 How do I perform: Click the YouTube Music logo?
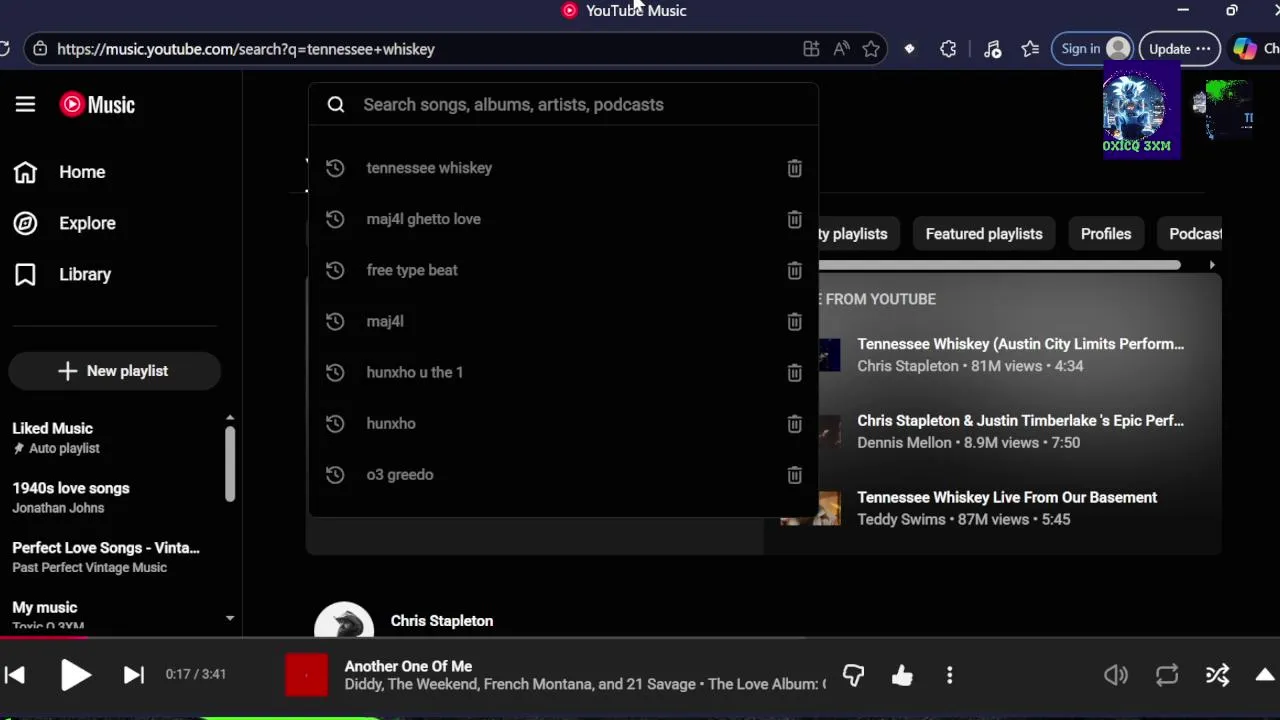[97, 104]
